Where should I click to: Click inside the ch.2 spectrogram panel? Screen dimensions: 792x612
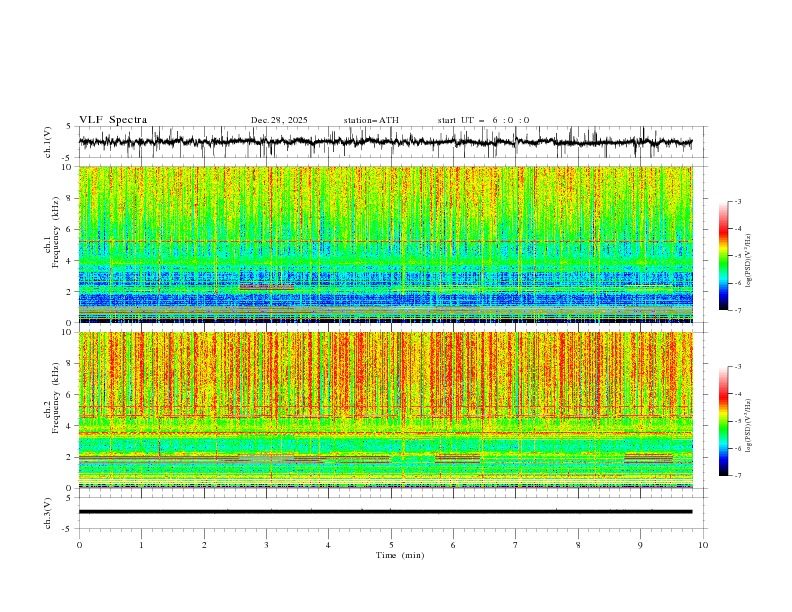point(385,410)
